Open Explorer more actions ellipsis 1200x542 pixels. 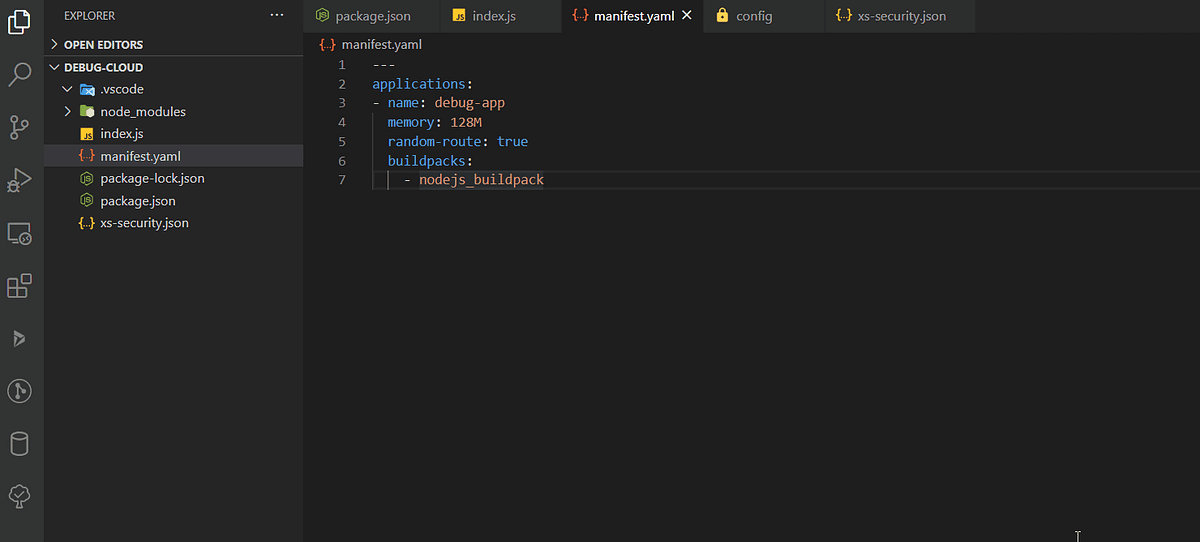tap(277, 15)
